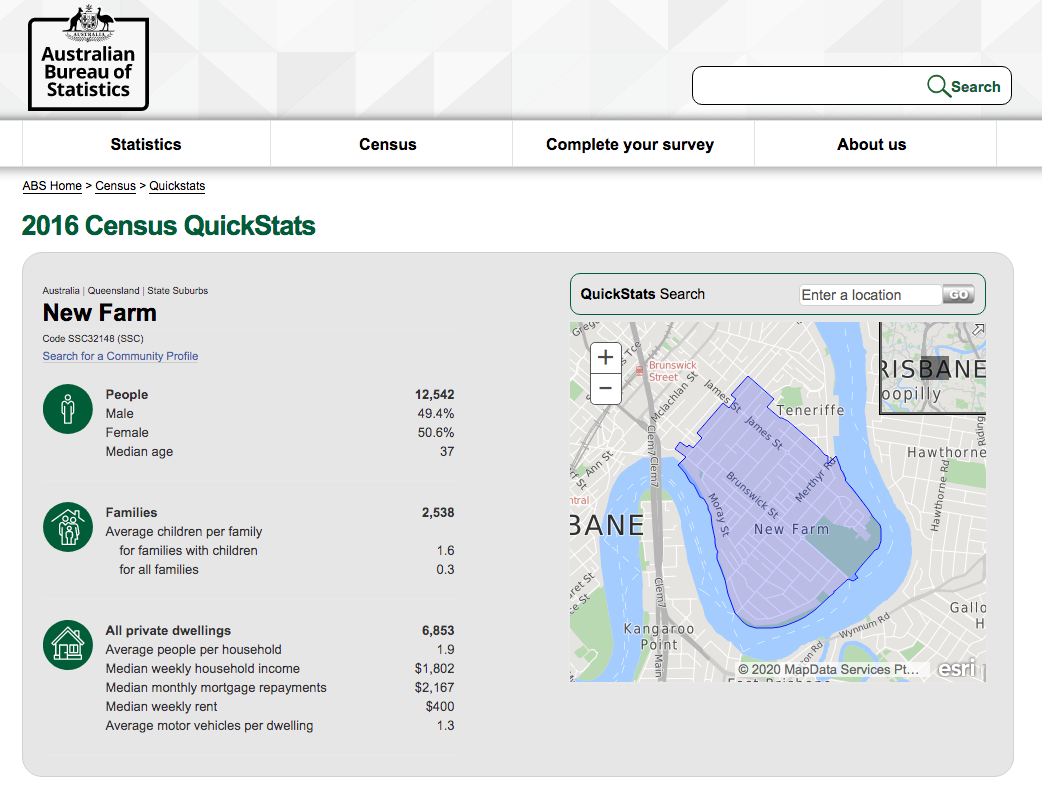Click the New Farm label on map
This screenshot has width=1042, height=790.
[x=791, y=529]
